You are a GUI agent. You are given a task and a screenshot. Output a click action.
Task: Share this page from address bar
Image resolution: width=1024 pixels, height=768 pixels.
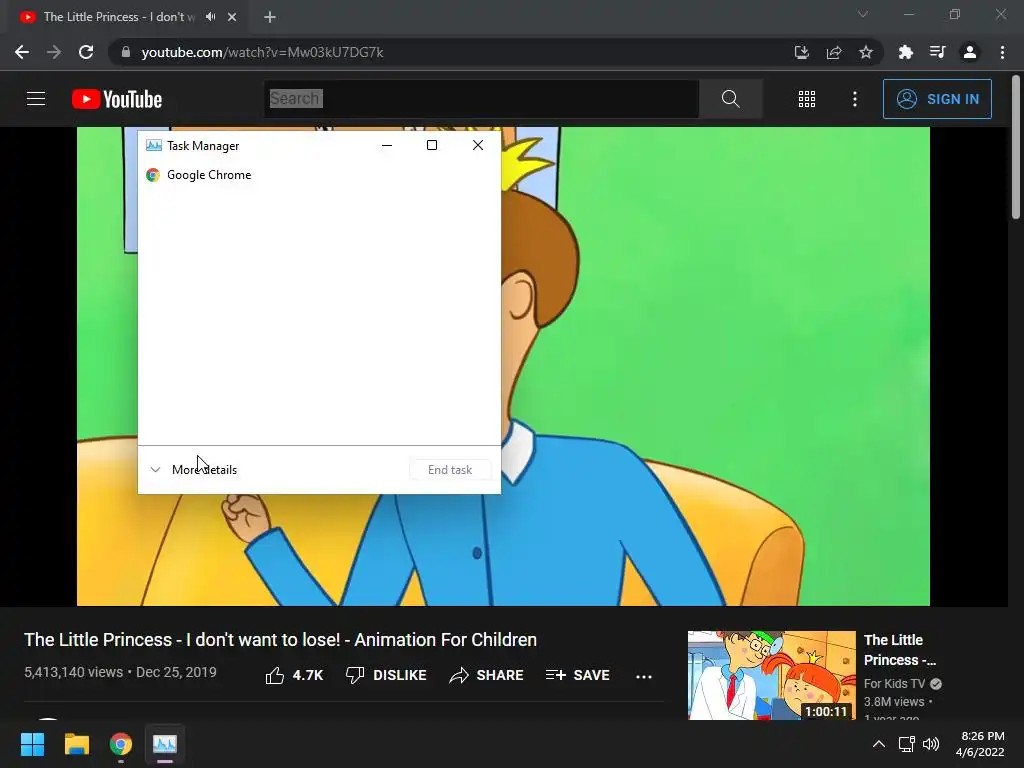pos(834,52)
